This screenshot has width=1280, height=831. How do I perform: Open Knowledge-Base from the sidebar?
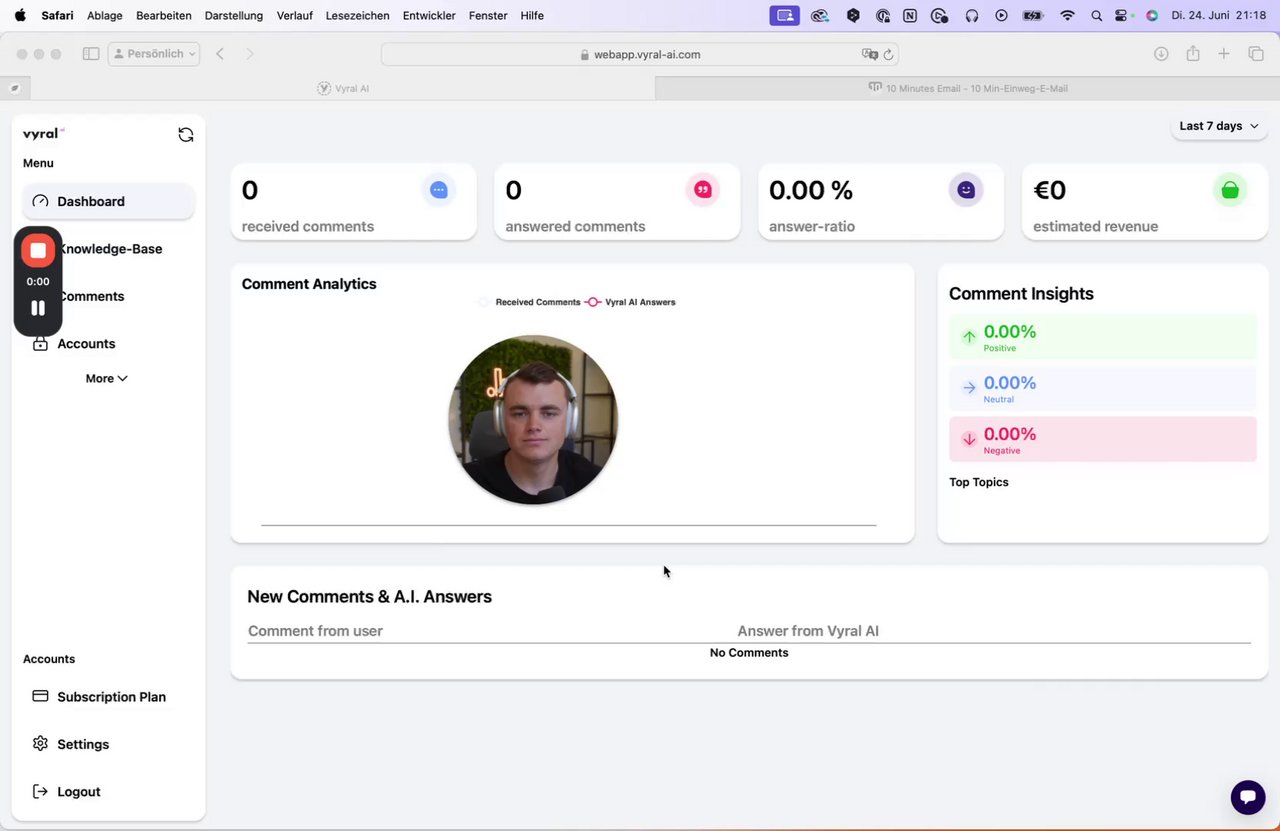click(x=109, y=249)
